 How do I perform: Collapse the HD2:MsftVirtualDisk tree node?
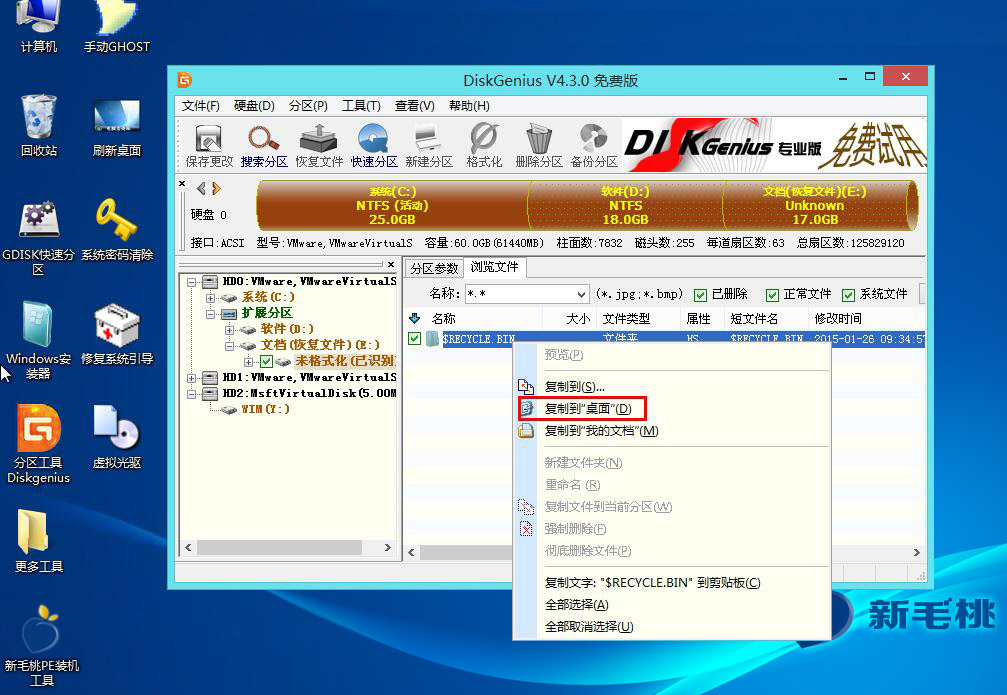(x=191, y=394)
